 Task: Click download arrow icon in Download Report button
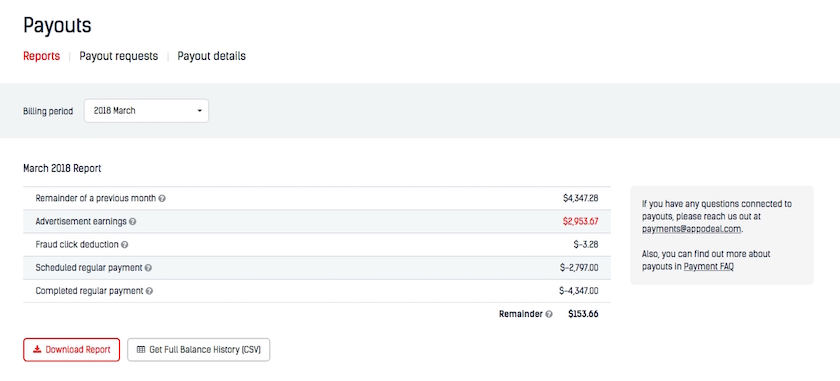[x=37, y=350]
